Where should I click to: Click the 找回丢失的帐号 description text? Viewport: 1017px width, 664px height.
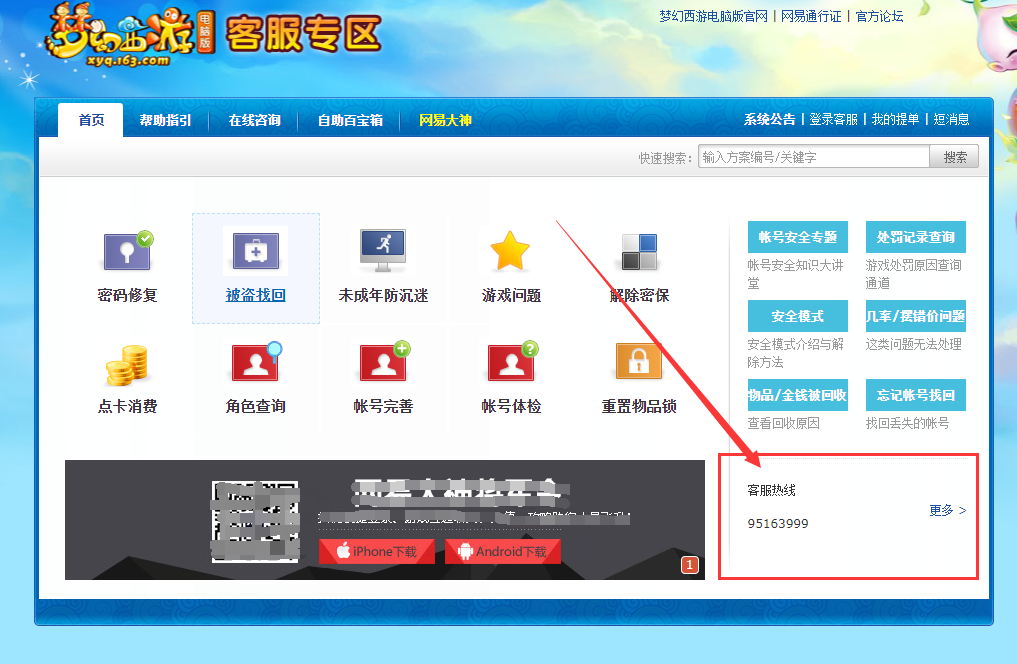[x=907, y=423]
